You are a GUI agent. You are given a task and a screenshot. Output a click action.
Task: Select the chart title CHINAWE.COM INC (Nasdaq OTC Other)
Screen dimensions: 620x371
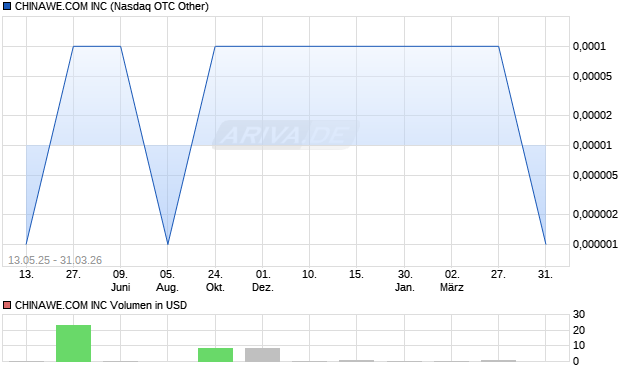(112, 6)
